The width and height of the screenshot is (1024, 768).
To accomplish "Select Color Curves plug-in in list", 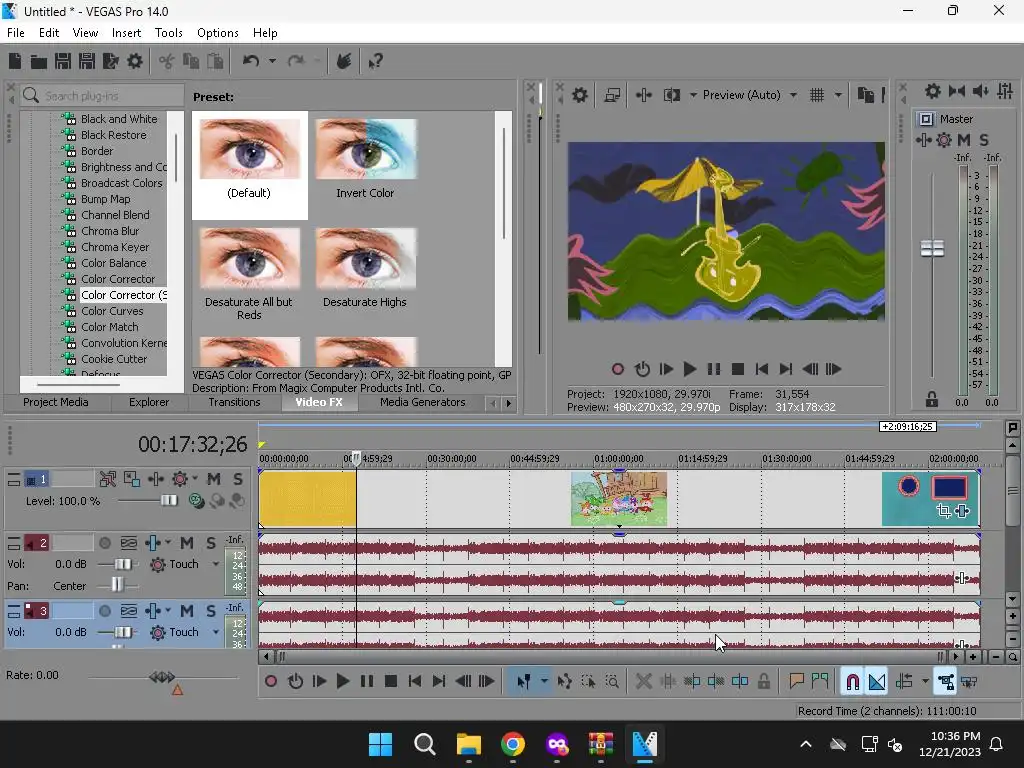I will pos(112,311).
